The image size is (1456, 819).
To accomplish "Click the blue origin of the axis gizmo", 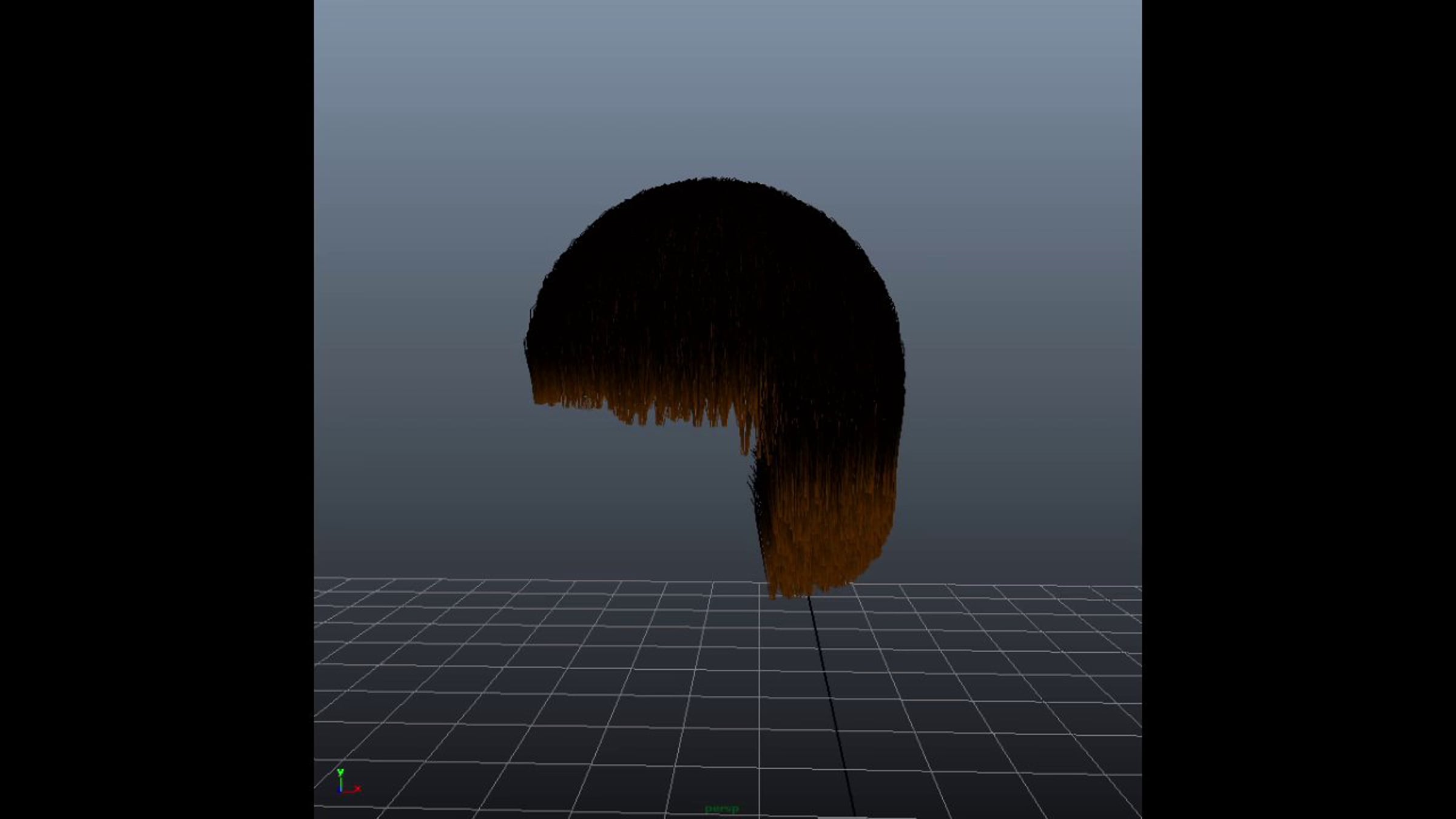I will pos(341,789).
